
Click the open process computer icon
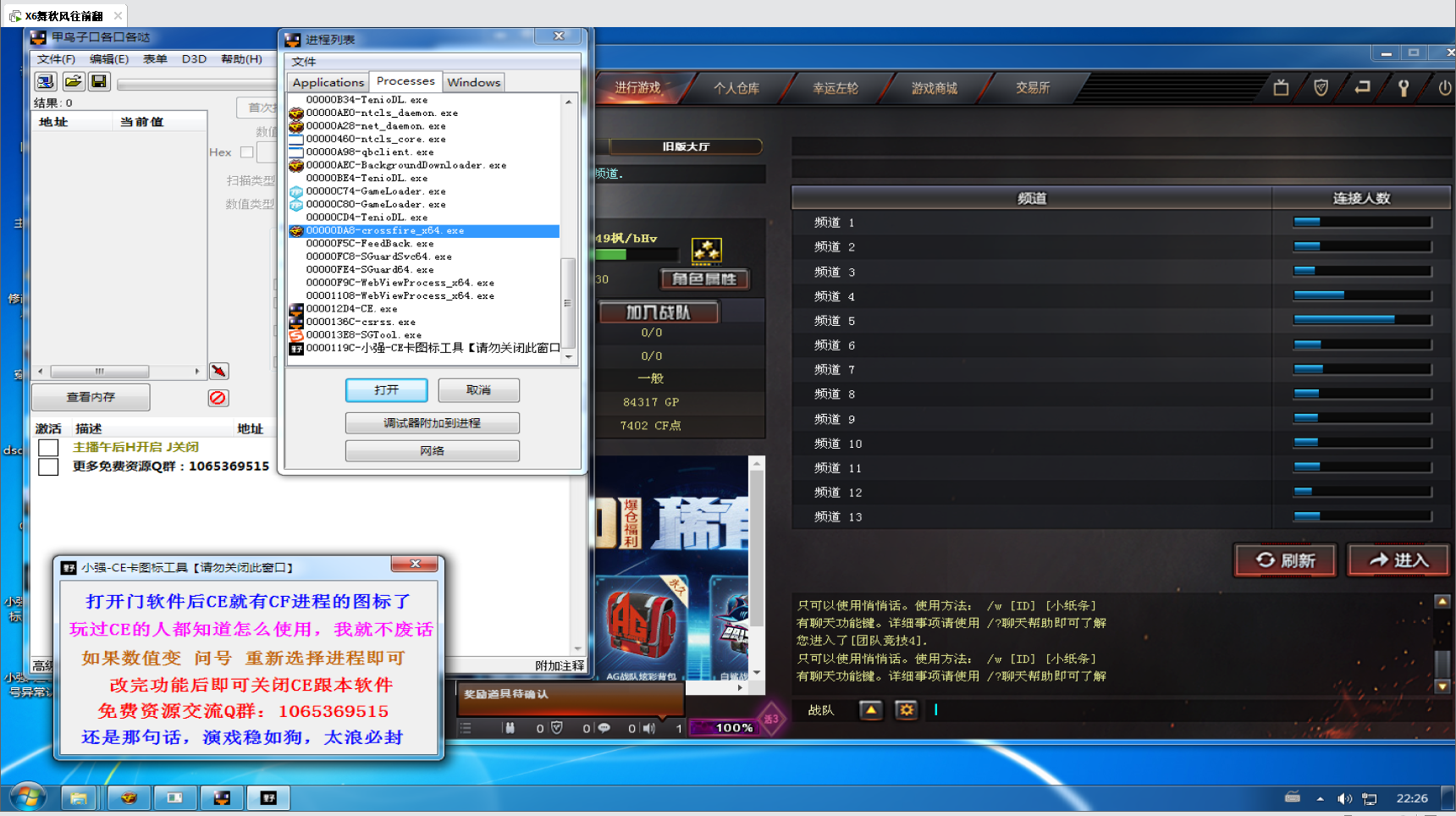click(46, 81)
